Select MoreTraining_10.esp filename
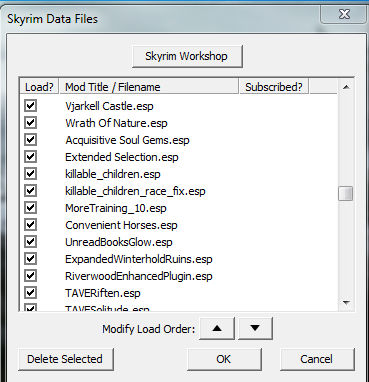The width and height of the screenshot is (369, 382). (116, 208)
